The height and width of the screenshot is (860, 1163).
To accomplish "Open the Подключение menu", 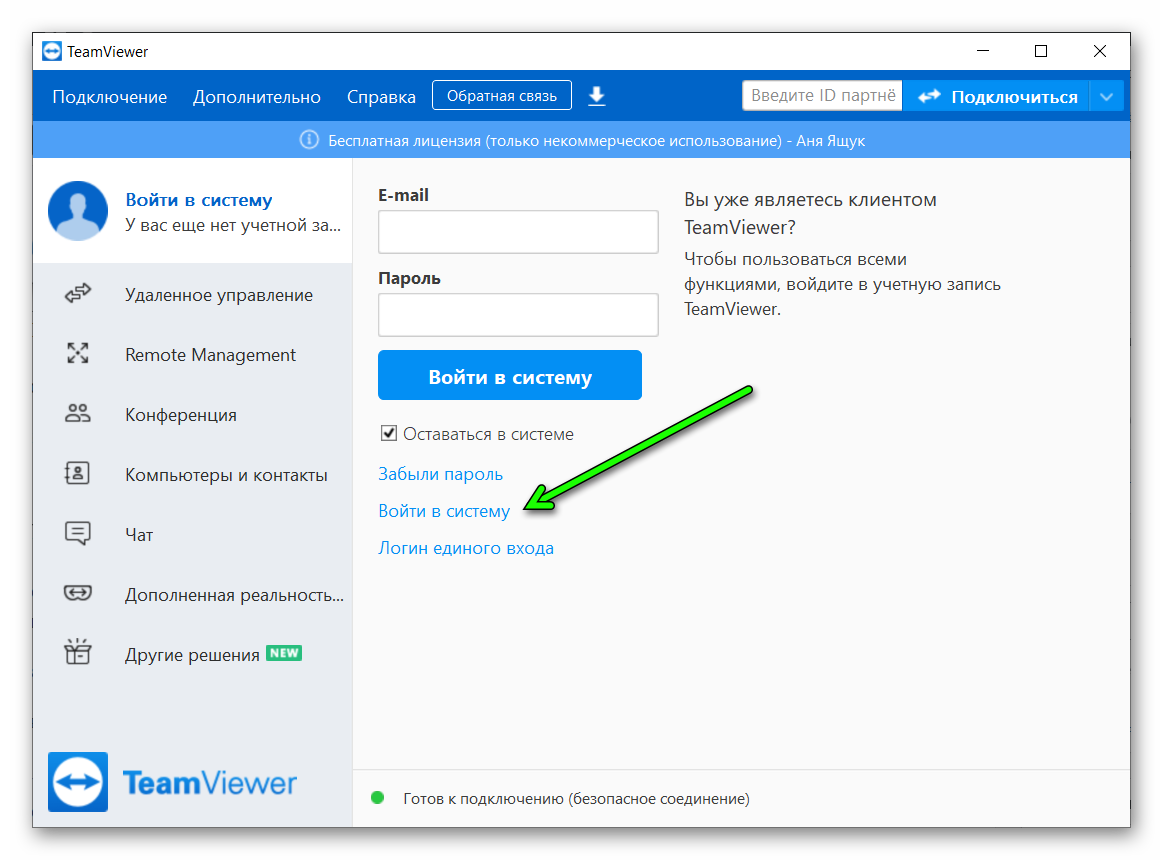I will pos(109,97).
